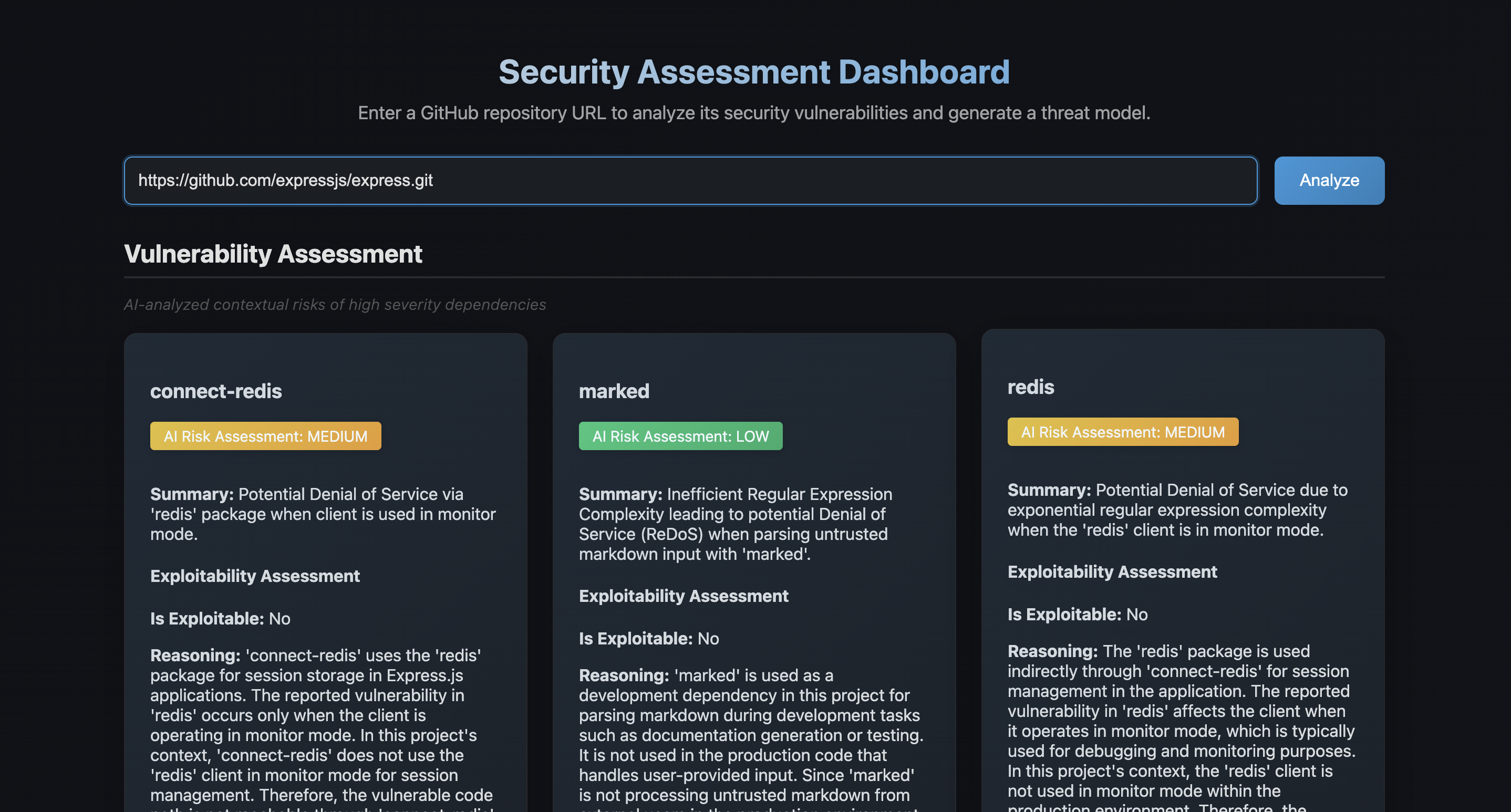This screenshot has height=812, width=1511.
Task: Click the marked card title
Action: click(614, 391)
